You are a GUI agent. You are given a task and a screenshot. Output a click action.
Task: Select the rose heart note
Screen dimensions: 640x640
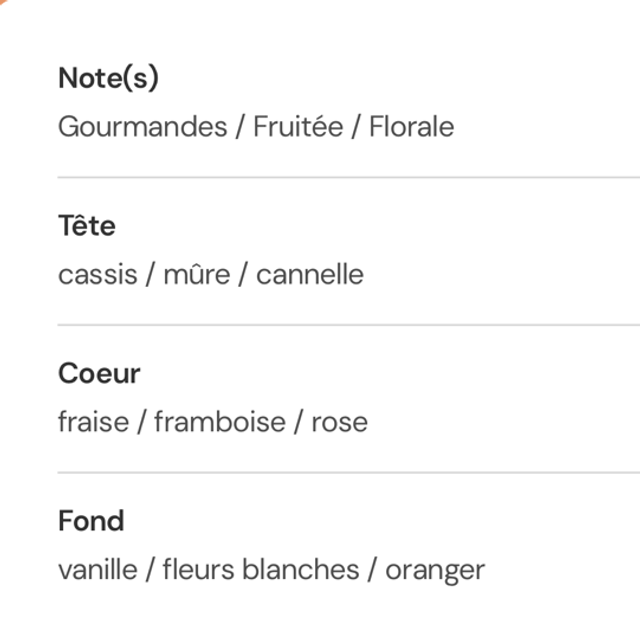click(x=339, y=422)
